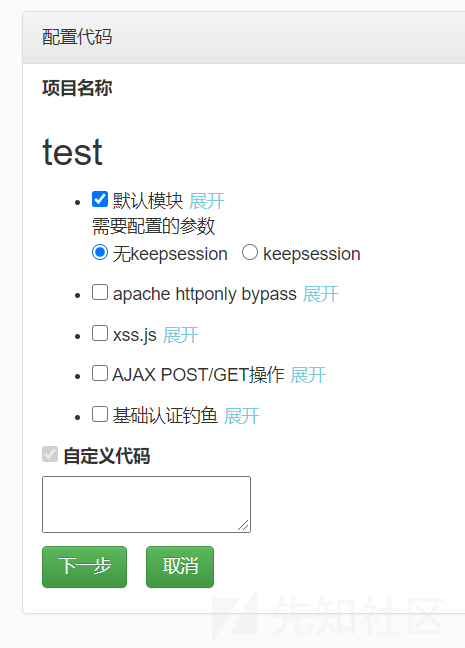Screen dimensions: 465x648
Task: Click the 自定义代码 label text
Action: [107, 456]
